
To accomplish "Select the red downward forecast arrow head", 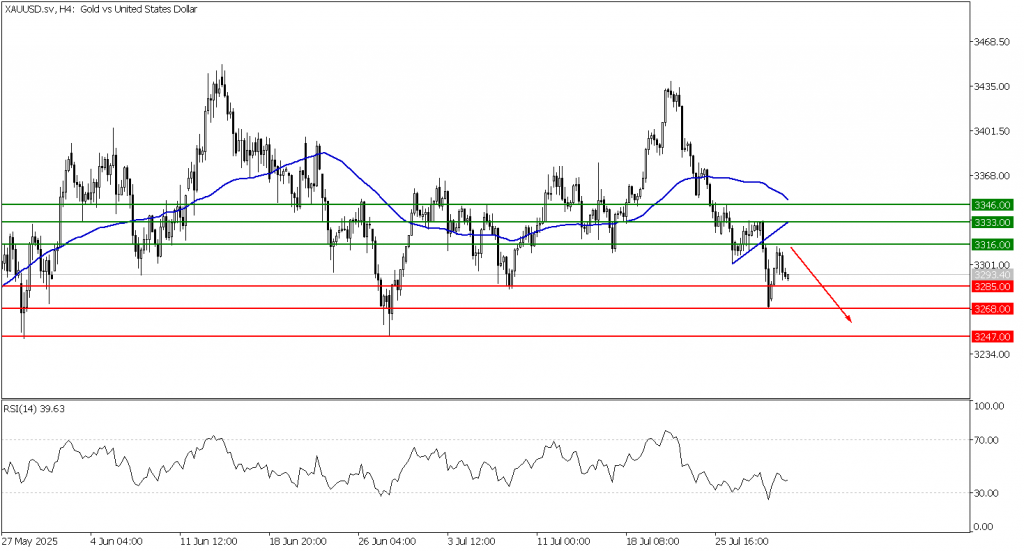I will click(x=849, y=320).
